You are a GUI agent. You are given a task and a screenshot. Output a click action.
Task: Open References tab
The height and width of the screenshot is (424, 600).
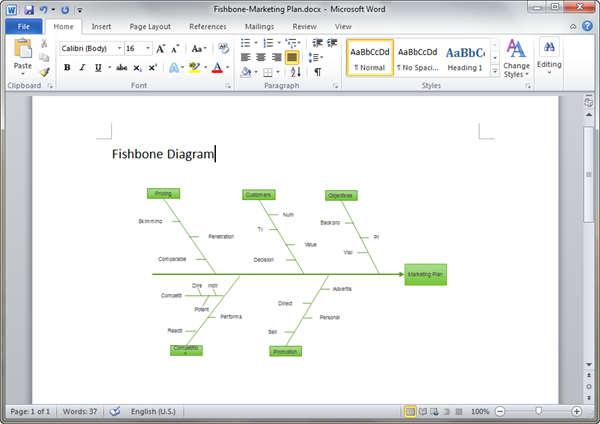click(208, 26)
